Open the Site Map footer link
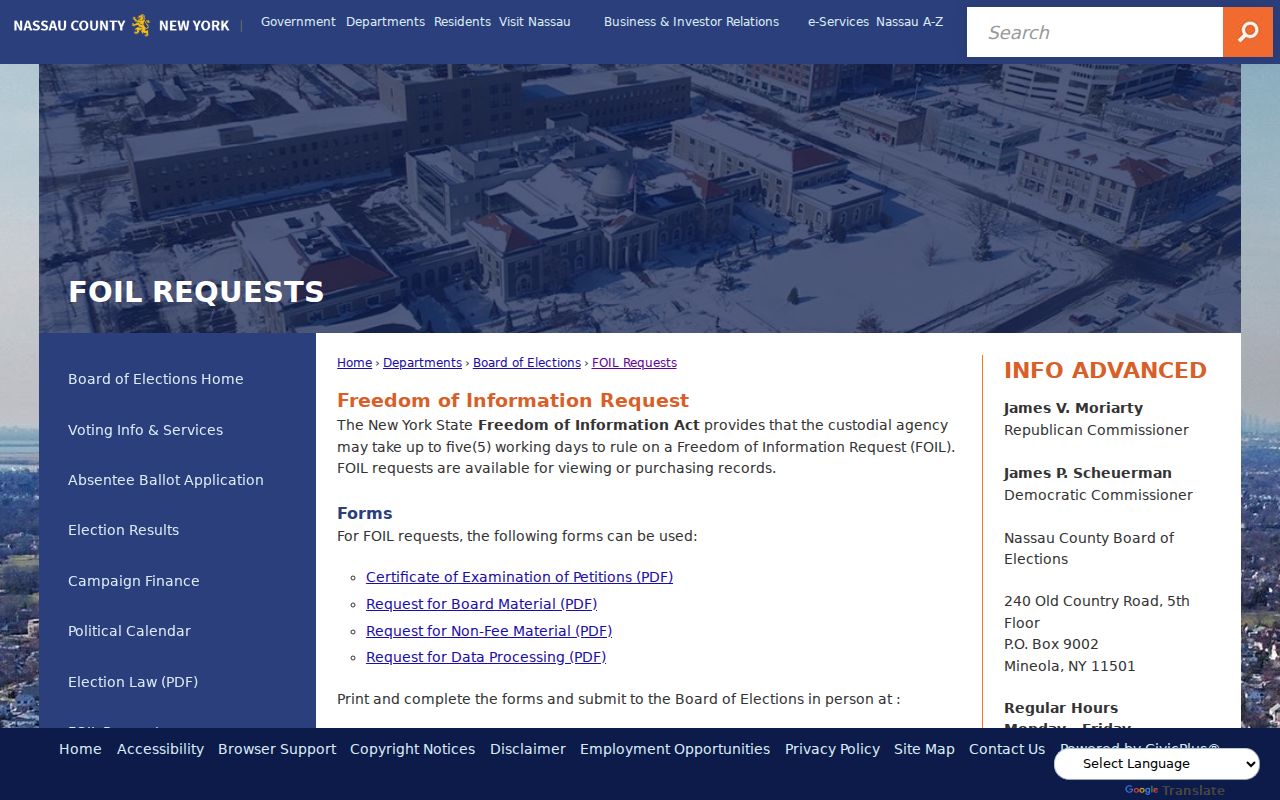This screenshot has height=800, width=1280. coord(924,749)
